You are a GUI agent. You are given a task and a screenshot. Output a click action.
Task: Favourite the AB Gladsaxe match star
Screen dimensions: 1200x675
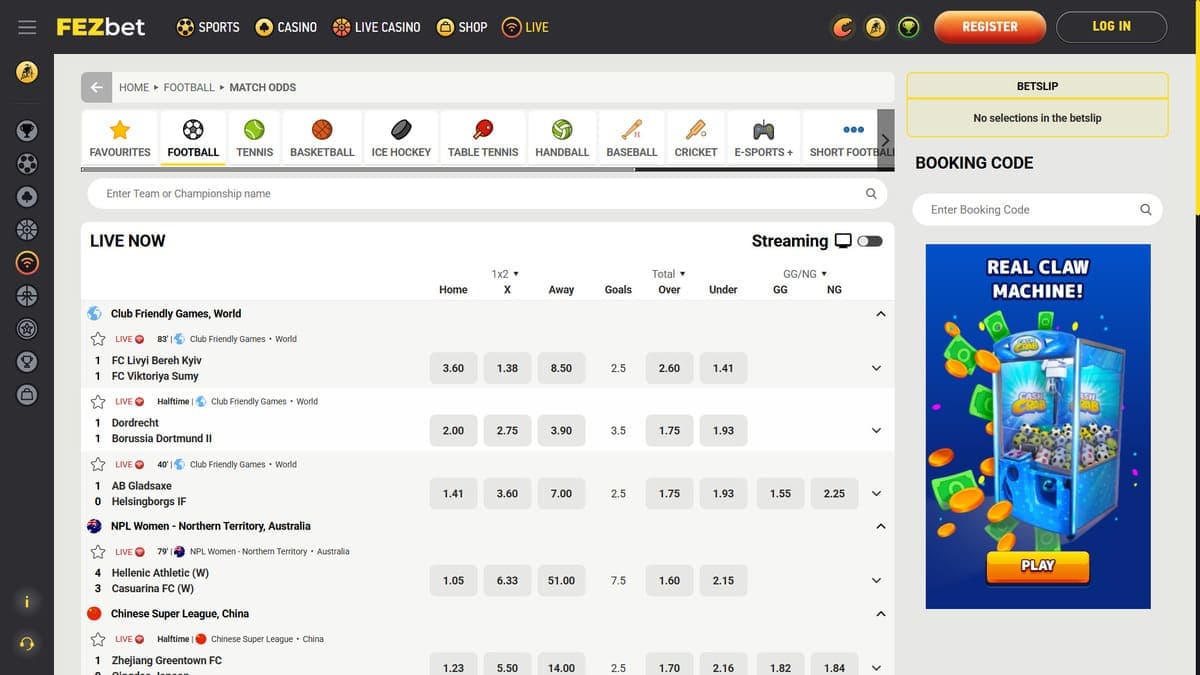pos(98,465)
